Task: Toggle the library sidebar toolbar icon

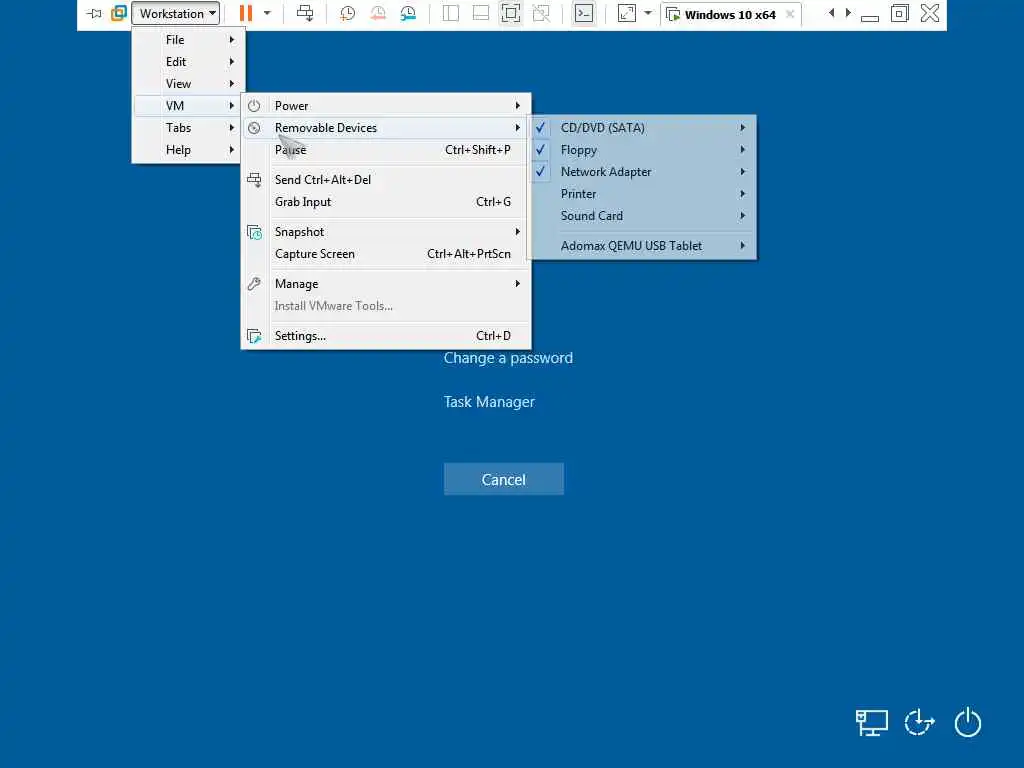Action: click(451, 13)
